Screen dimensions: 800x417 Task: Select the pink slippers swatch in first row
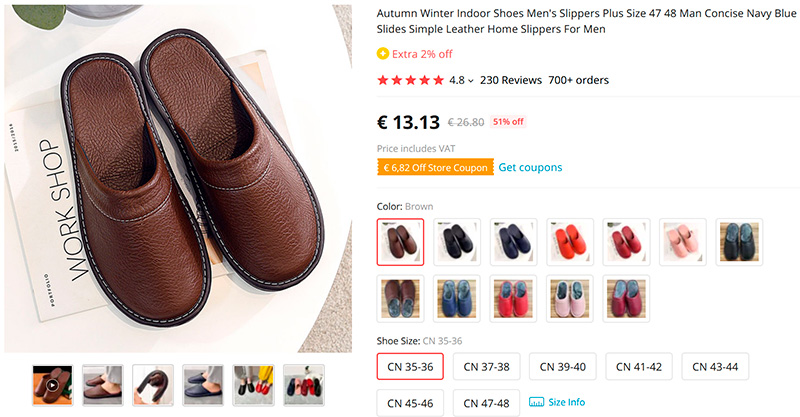click(683, 242)
